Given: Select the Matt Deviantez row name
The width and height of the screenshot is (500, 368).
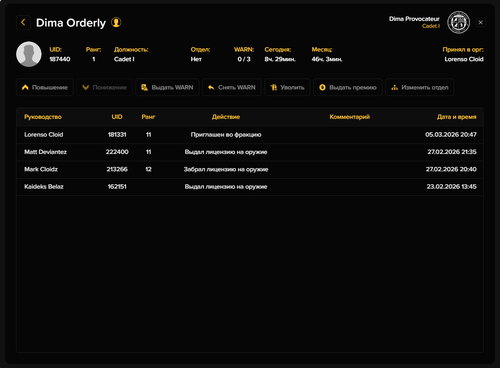Looking at the screenshot, I should click(45, 152).
